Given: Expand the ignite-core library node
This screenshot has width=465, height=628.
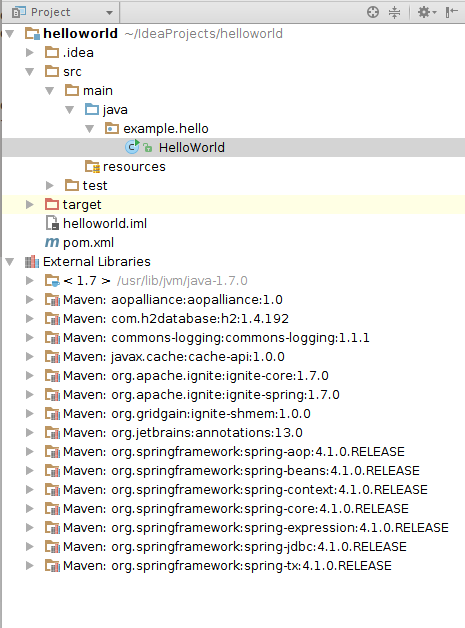Looking at the screenshot, I should (x=30, y=376).
